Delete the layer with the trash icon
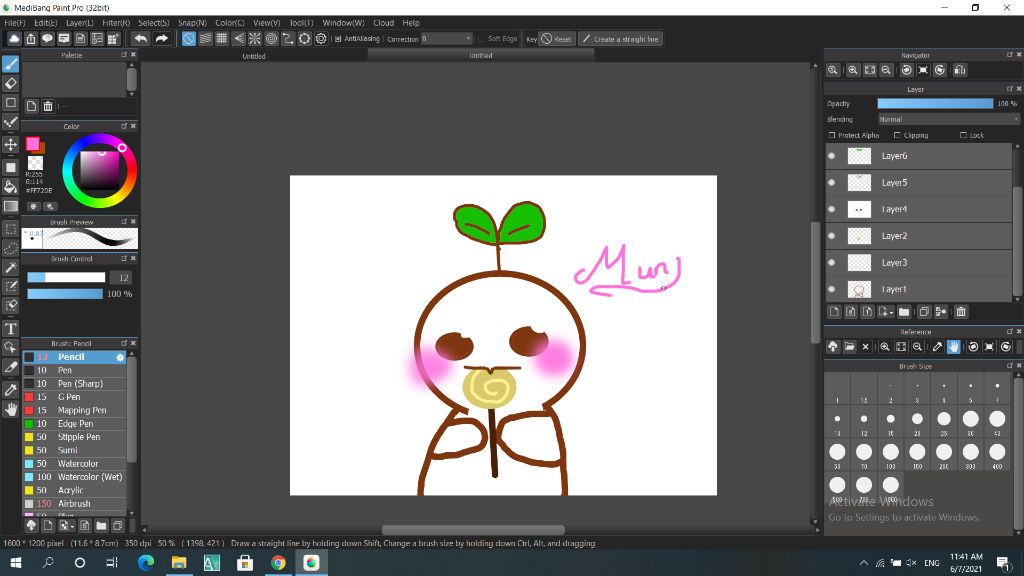Viewport: 1024px width, 576px height. click(x=961, y=312)
